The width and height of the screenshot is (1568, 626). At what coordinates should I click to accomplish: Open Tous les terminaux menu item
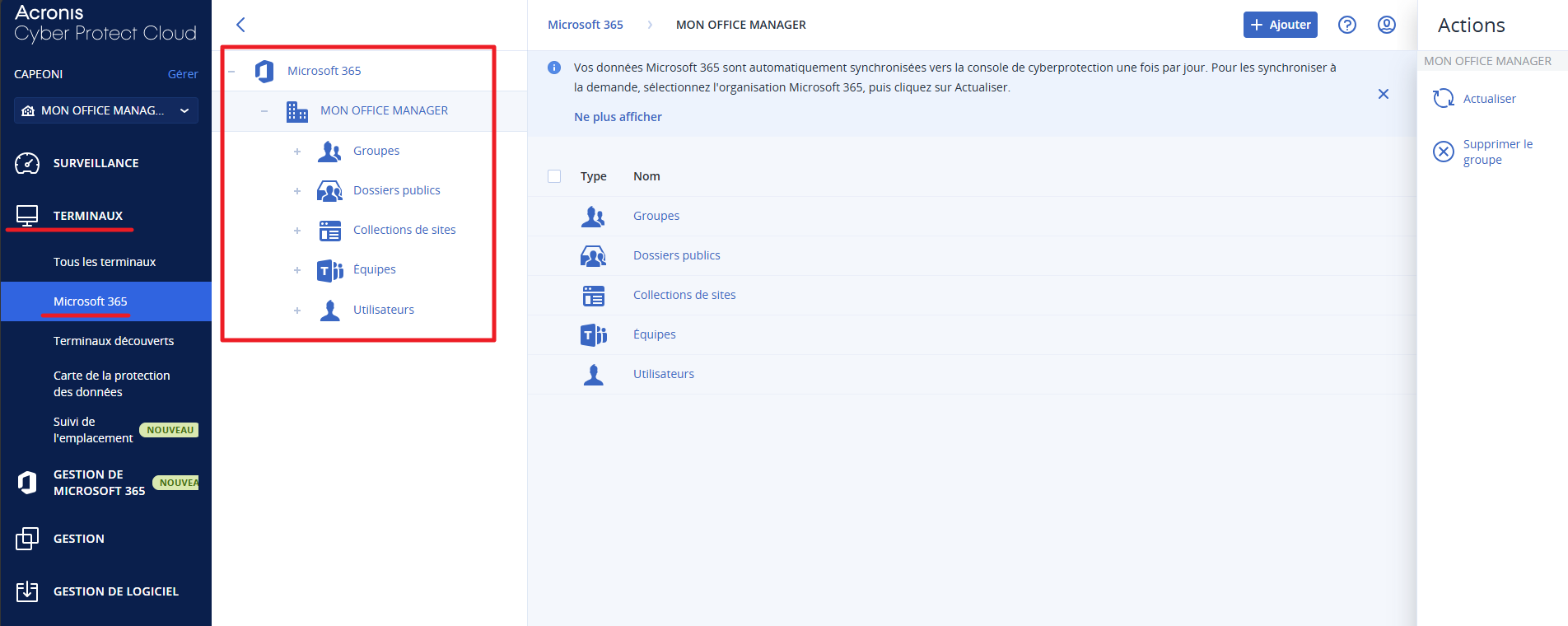coord(105,262)
